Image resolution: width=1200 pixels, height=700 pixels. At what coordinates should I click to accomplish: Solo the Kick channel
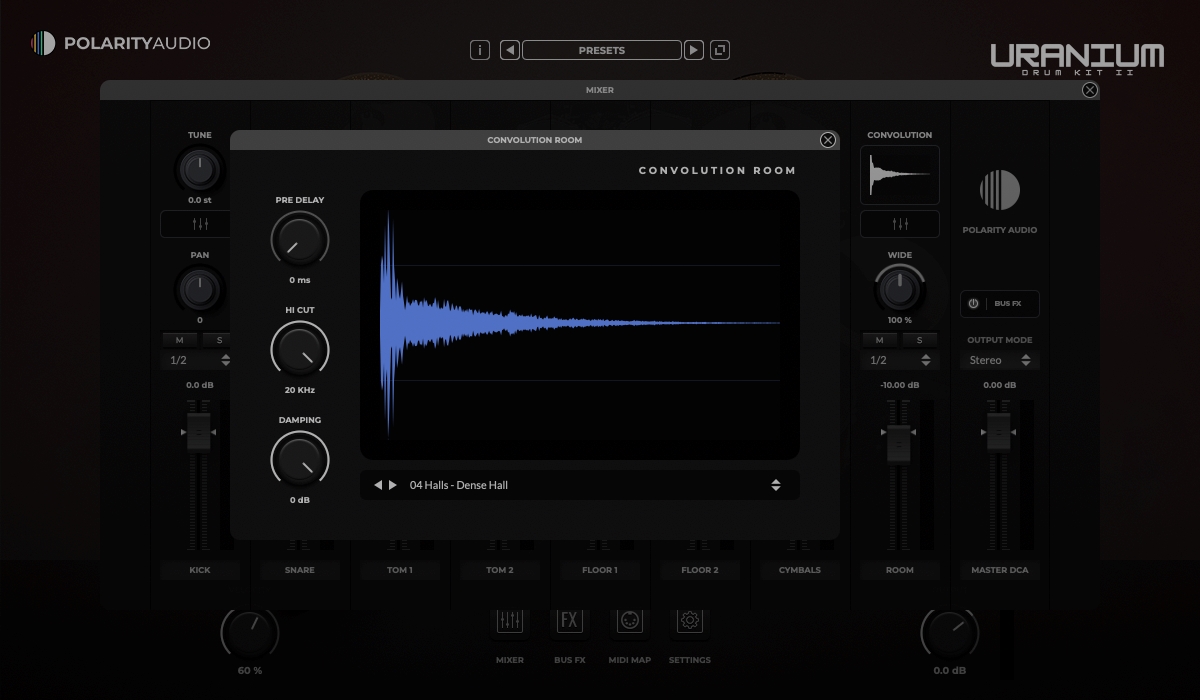point(220,340)
